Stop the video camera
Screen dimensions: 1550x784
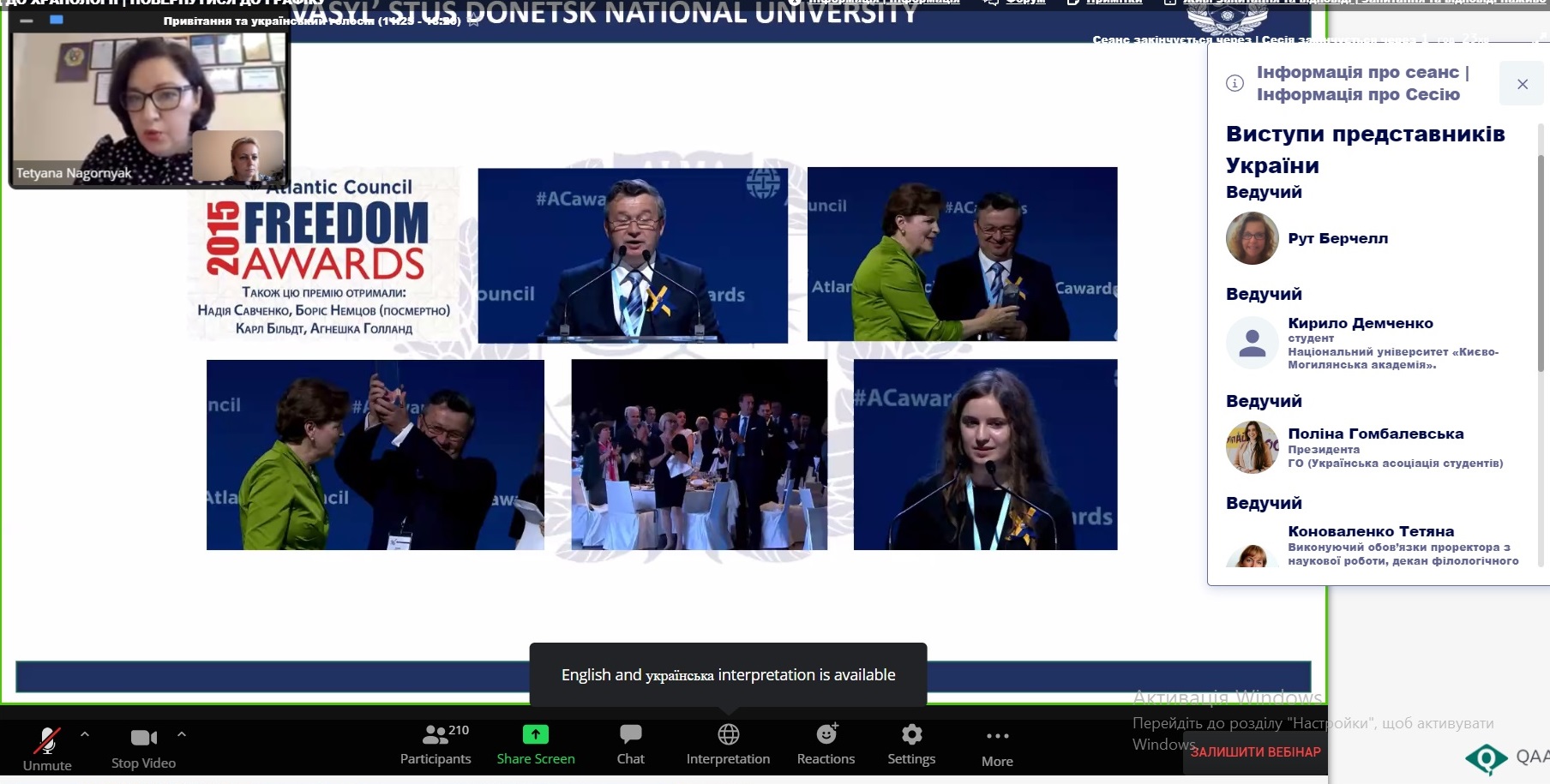143,747
